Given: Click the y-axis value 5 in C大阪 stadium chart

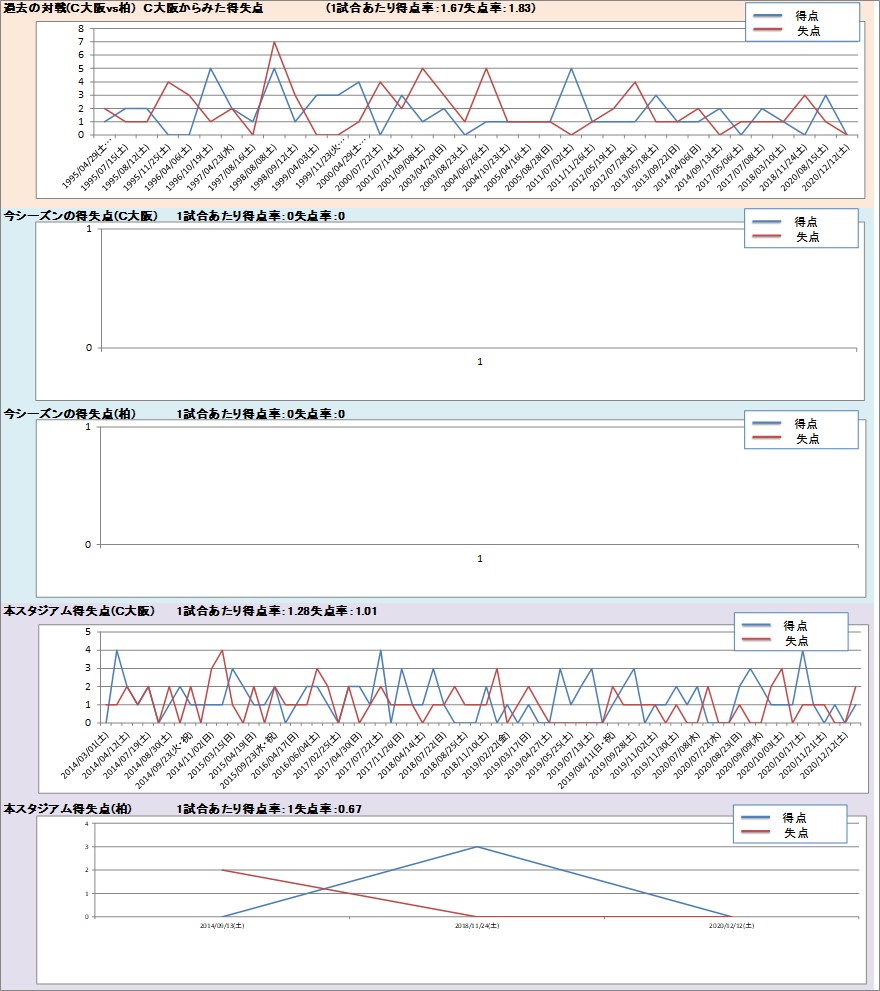Looking at the screenshot, I should coord(87,632).
